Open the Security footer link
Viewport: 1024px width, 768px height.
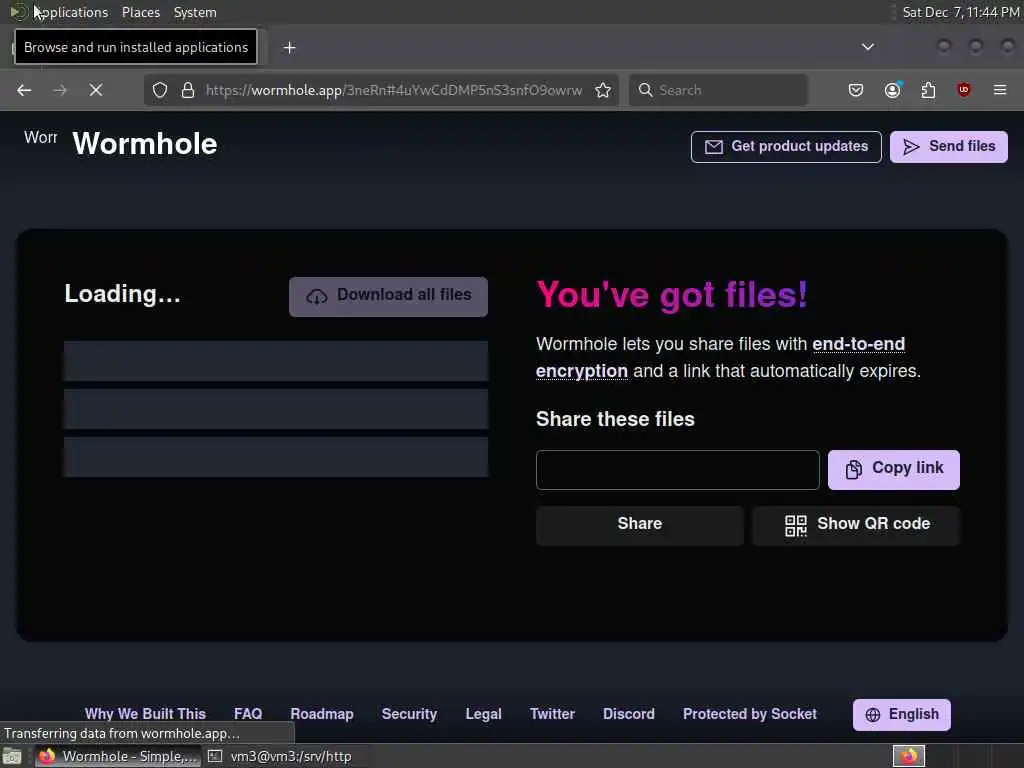click(x=409, y=714)
